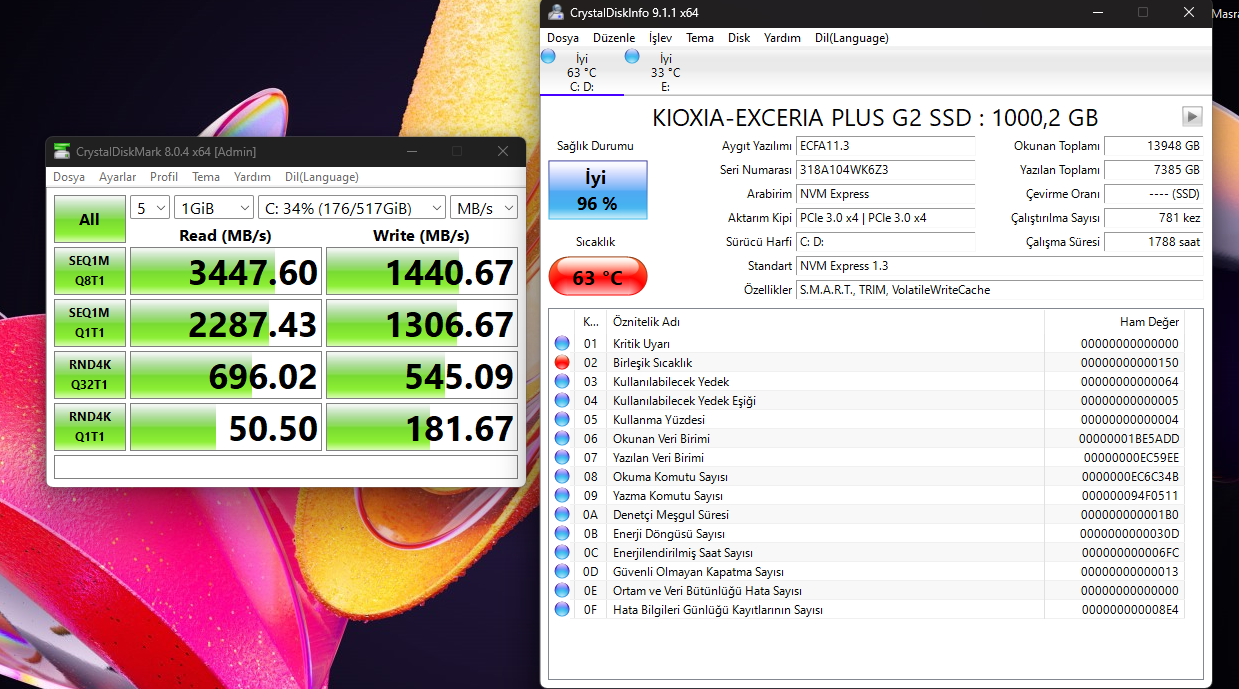Click the empty comment field in CrystalDiskMark
This screenshot has width=1239, height=689.
point(286,467)
